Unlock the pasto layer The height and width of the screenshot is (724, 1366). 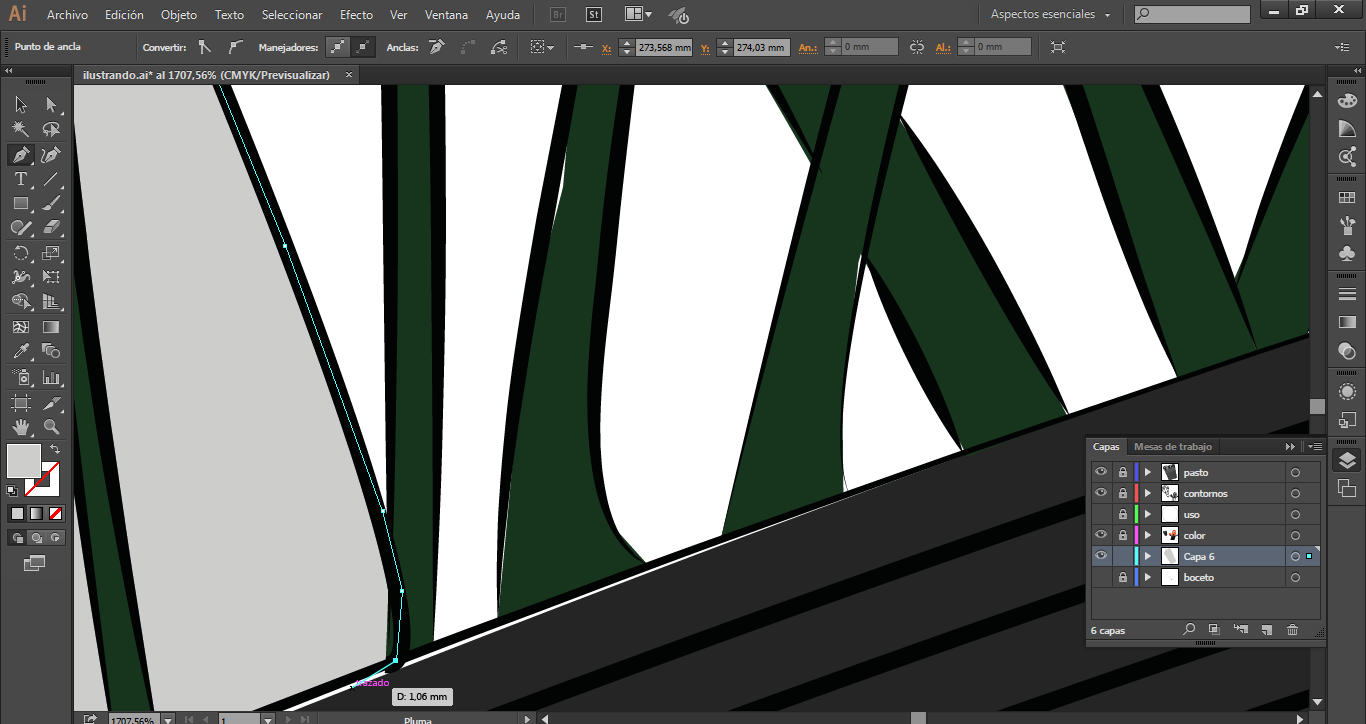1123,472
